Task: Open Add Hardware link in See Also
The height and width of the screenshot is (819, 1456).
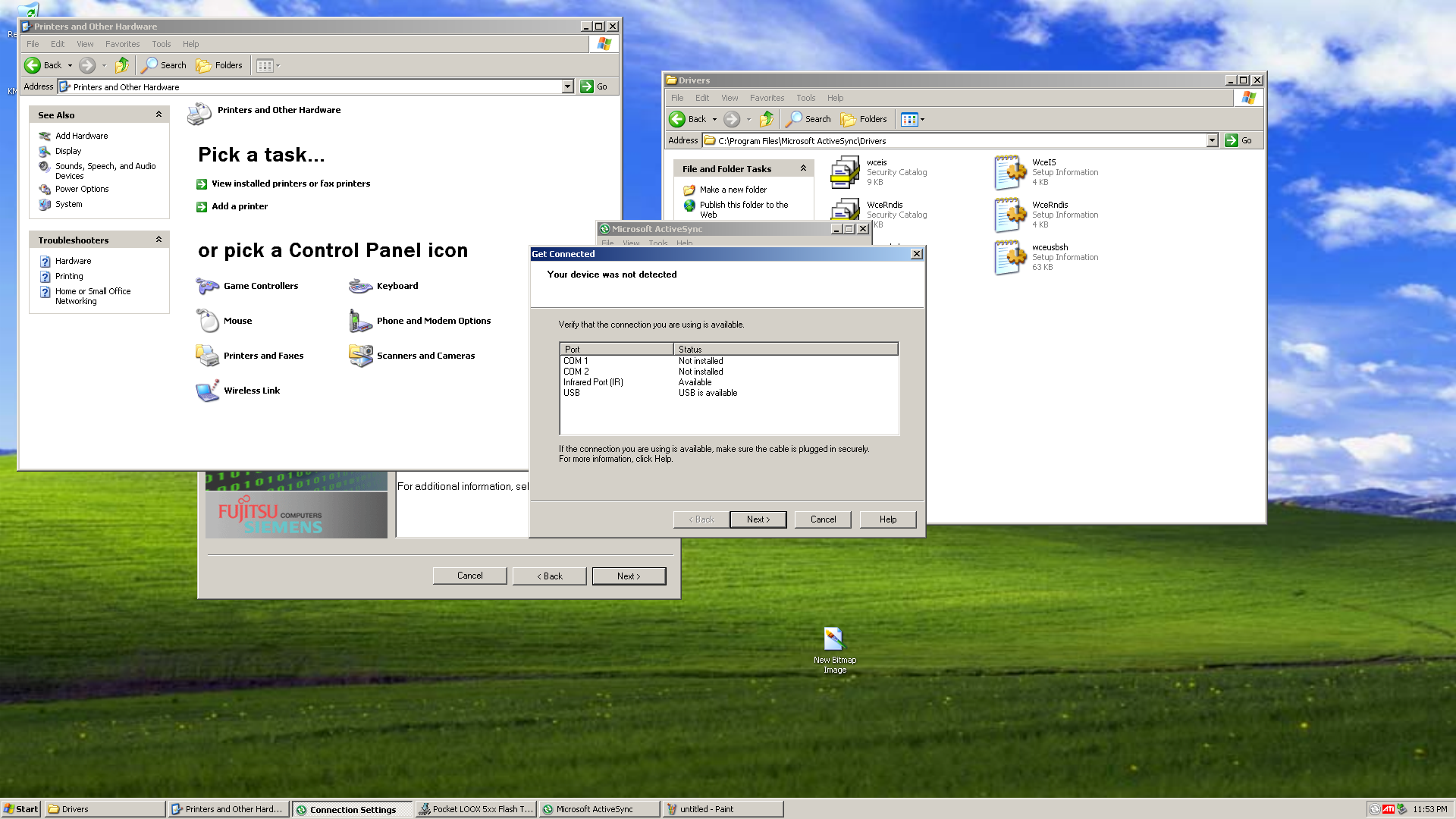Action: (81, 136)
